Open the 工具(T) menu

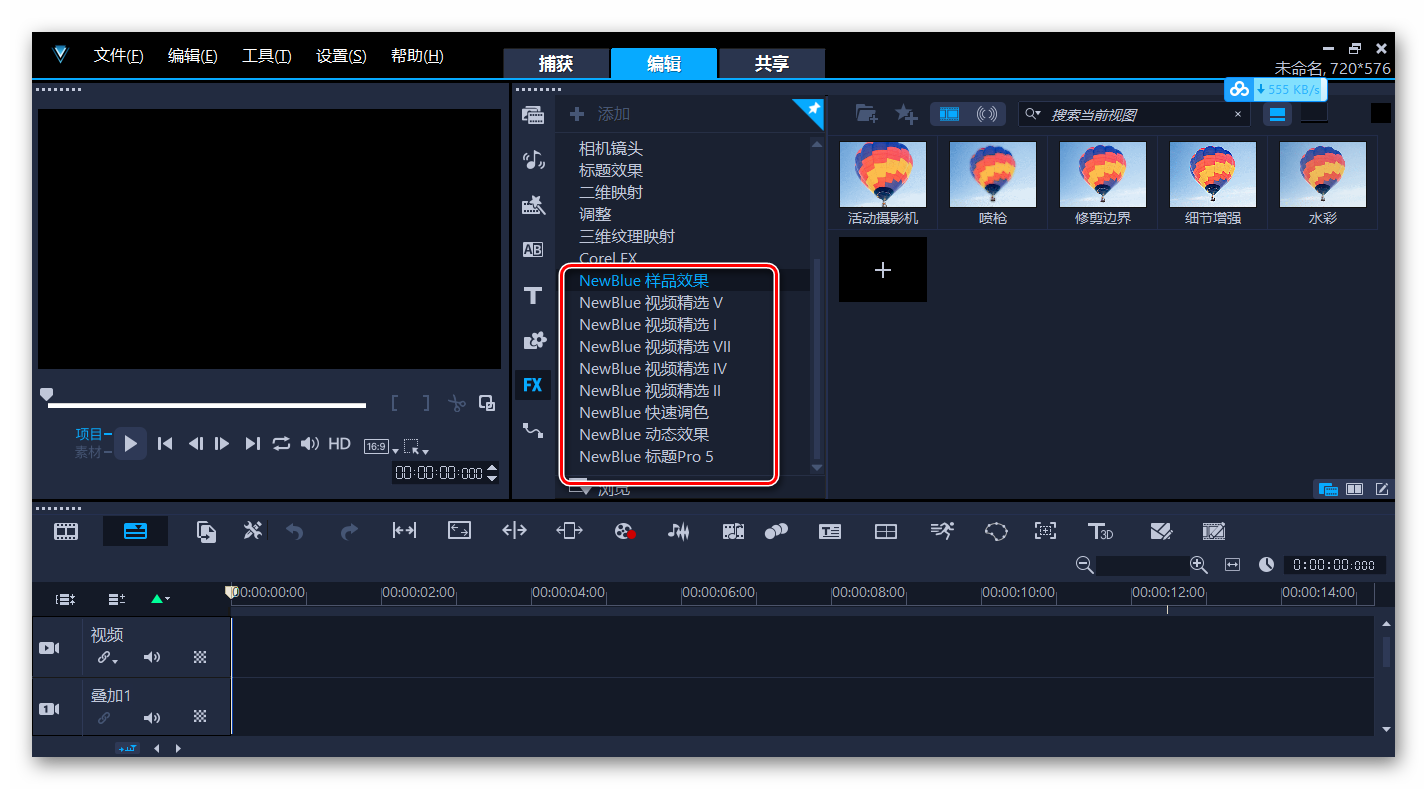coord(266,56)
